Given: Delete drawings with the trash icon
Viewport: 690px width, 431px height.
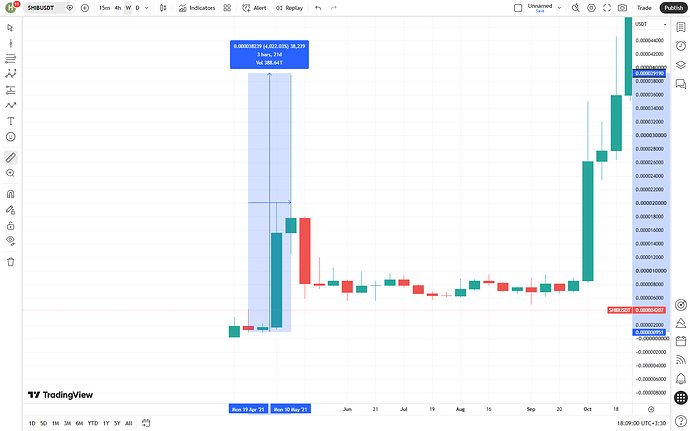Looking at the screenshot, I should (11, 262).
